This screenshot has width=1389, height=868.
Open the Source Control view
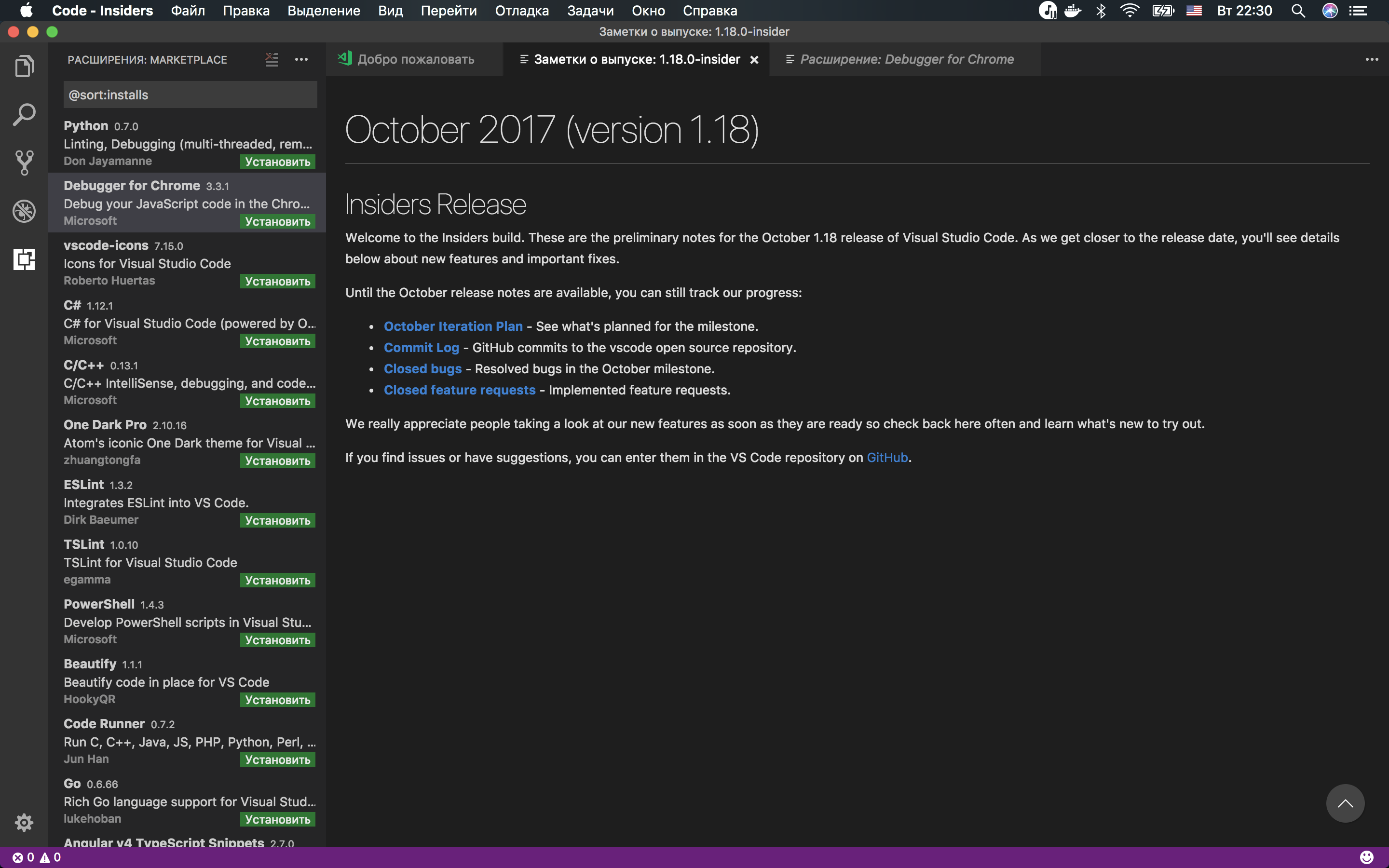pyautogui.click(x=24, y=163)
